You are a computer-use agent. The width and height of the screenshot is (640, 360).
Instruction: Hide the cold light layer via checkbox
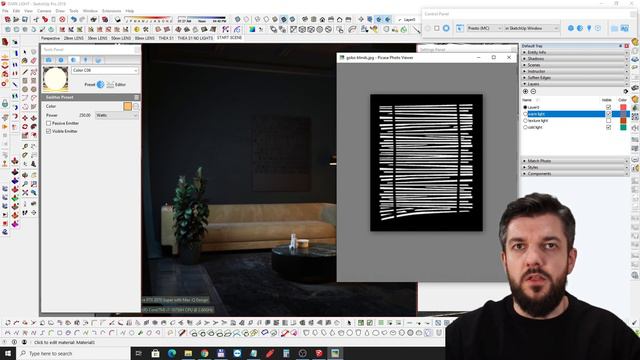(609, 127)
